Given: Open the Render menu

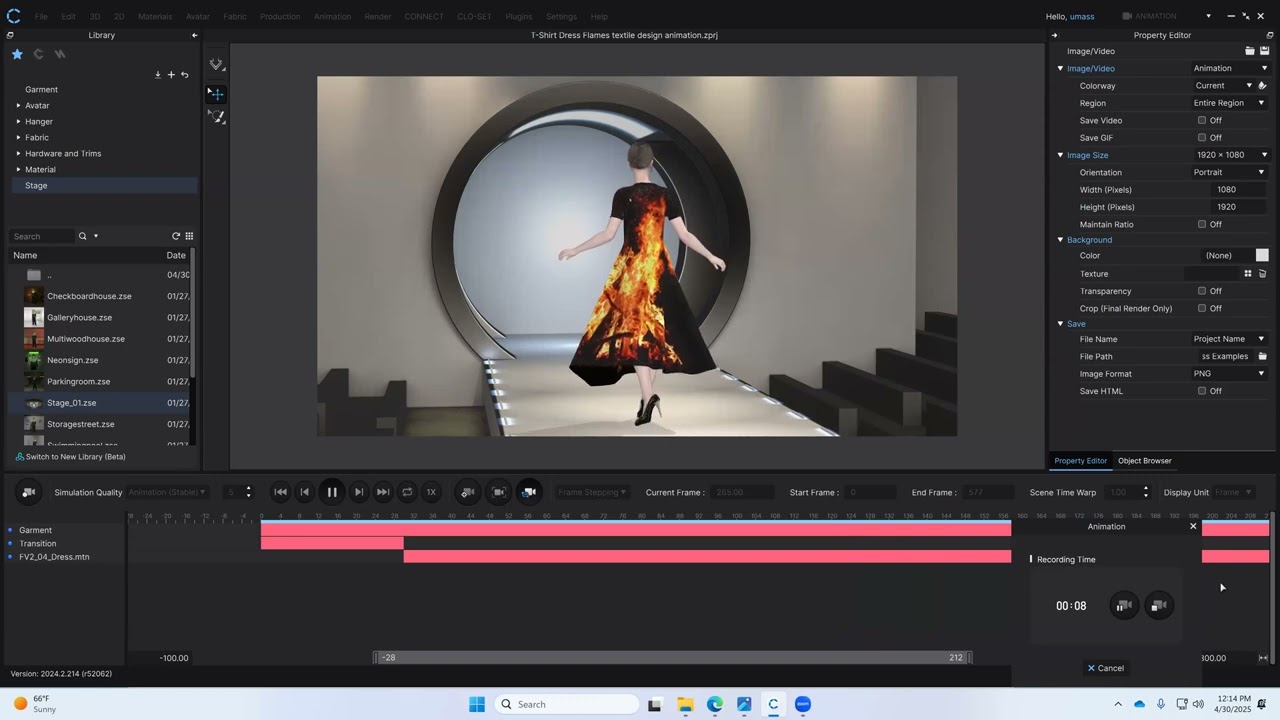Looking at the screenshot, I should [378, 17].
